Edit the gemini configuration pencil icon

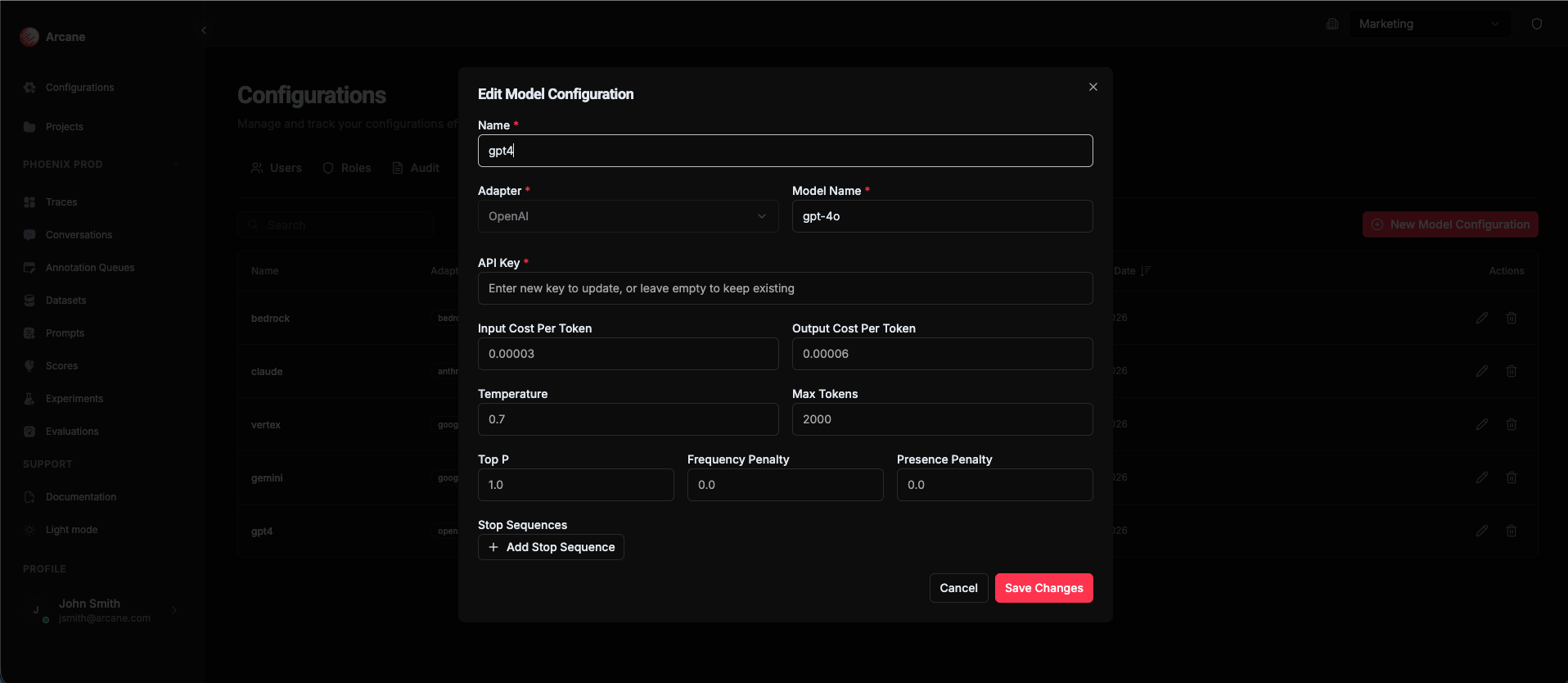pyautogui.click(x=1482, y=477)
